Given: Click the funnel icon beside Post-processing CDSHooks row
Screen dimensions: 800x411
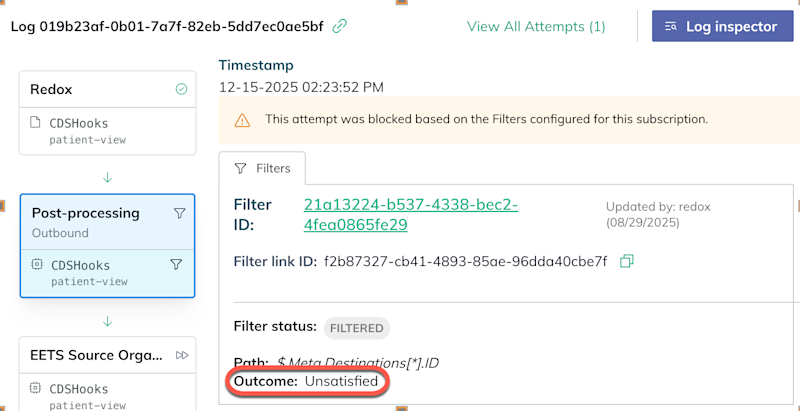Looking at the screenshot, I should (x=176, y=265).
